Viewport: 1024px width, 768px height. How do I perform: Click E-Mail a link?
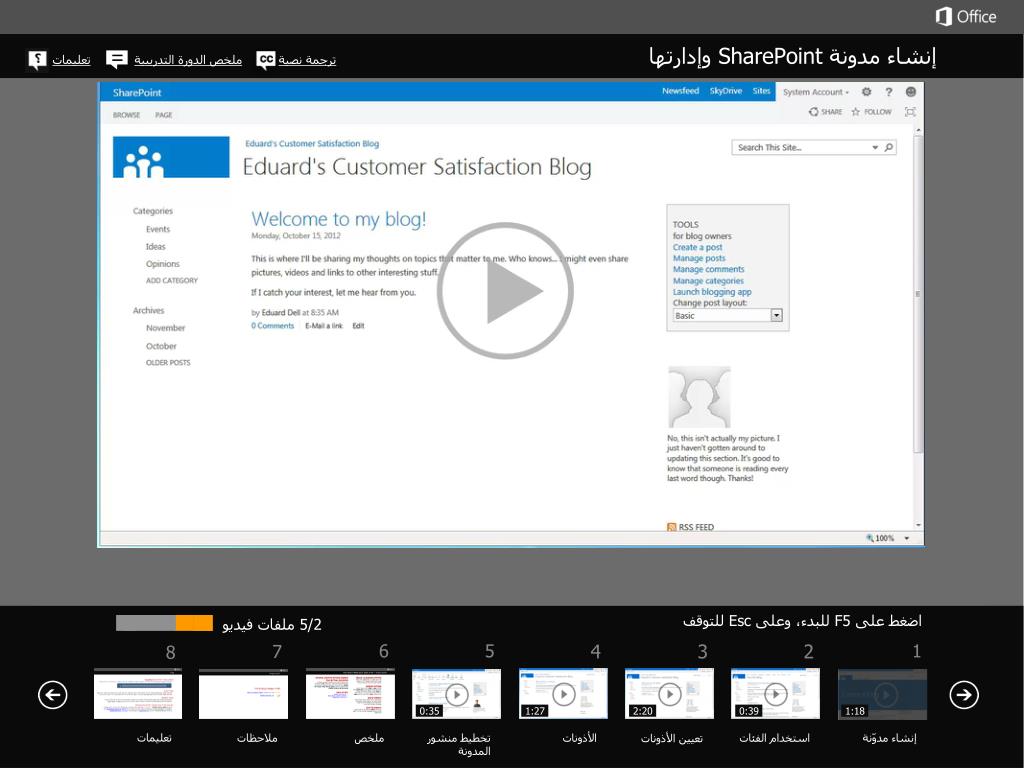point(324,326)
